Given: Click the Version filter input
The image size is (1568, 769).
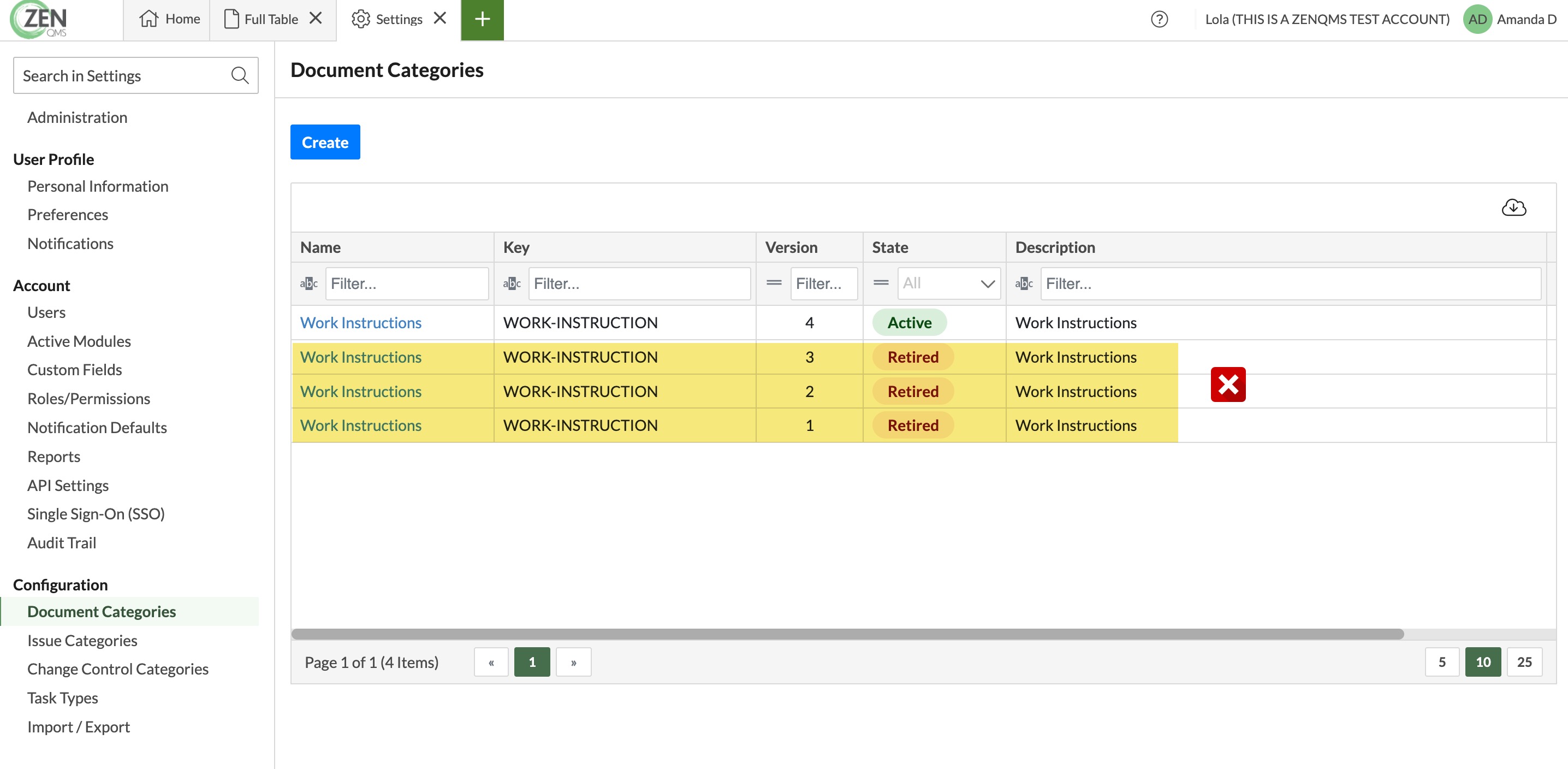Looking at the screenshot, I should coord(823,283).
